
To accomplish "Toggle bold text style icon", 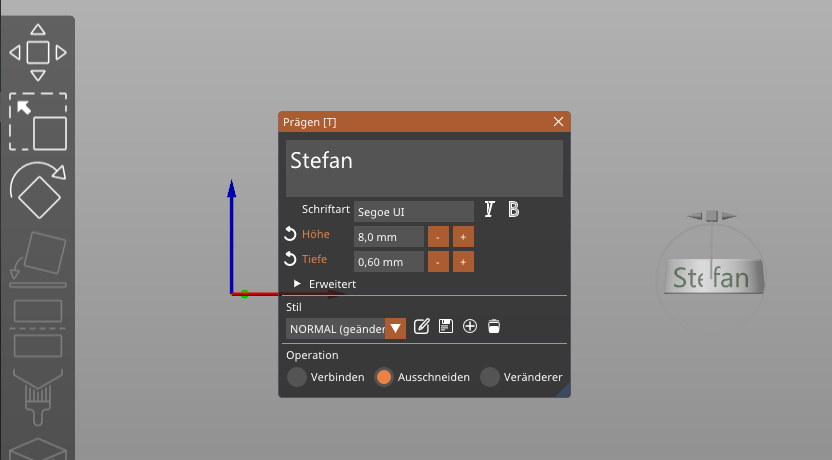I will point(513,210).
